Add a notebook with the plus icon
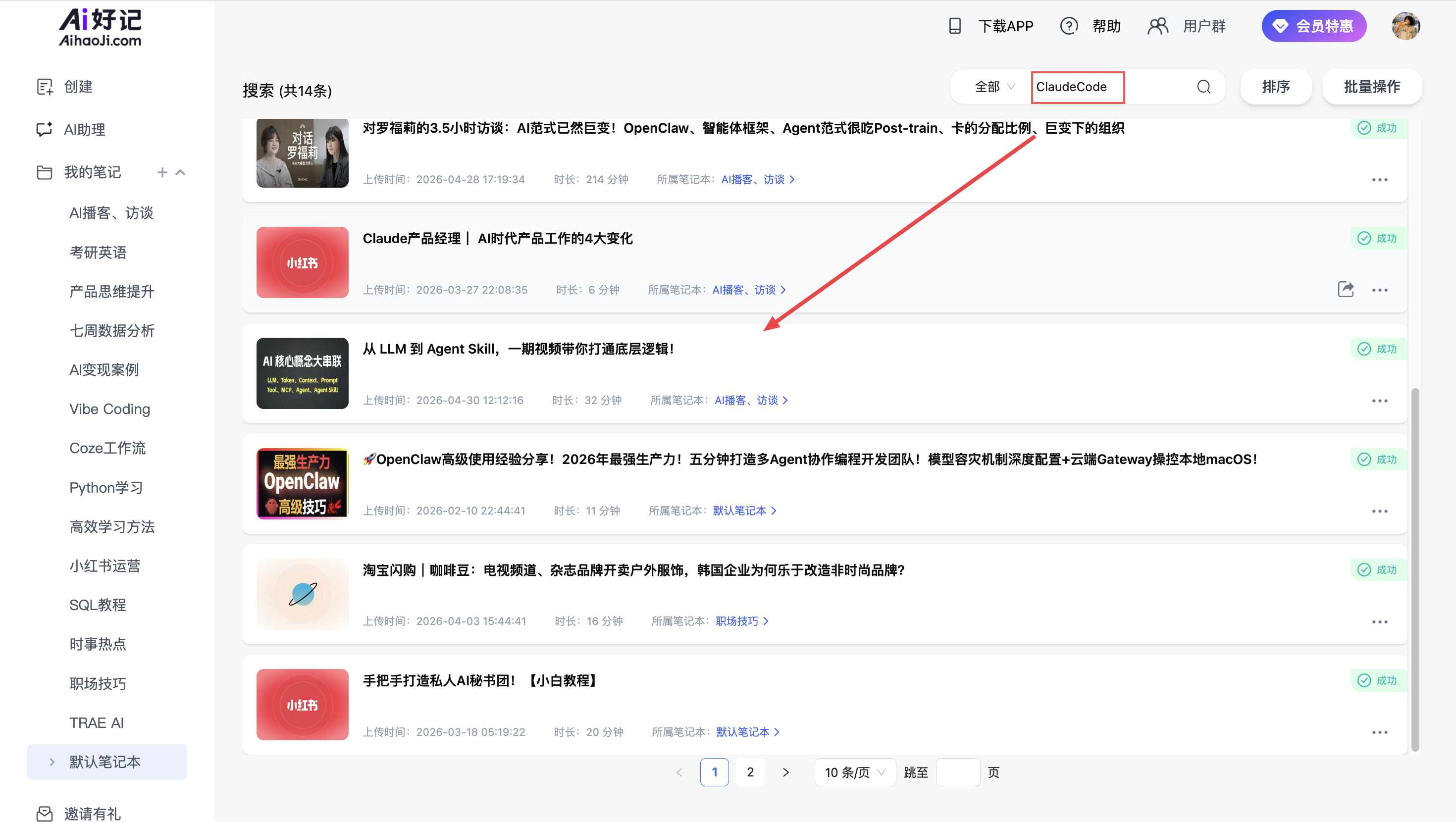Screen dimensions: 1456x822 [x=162, y=172]
